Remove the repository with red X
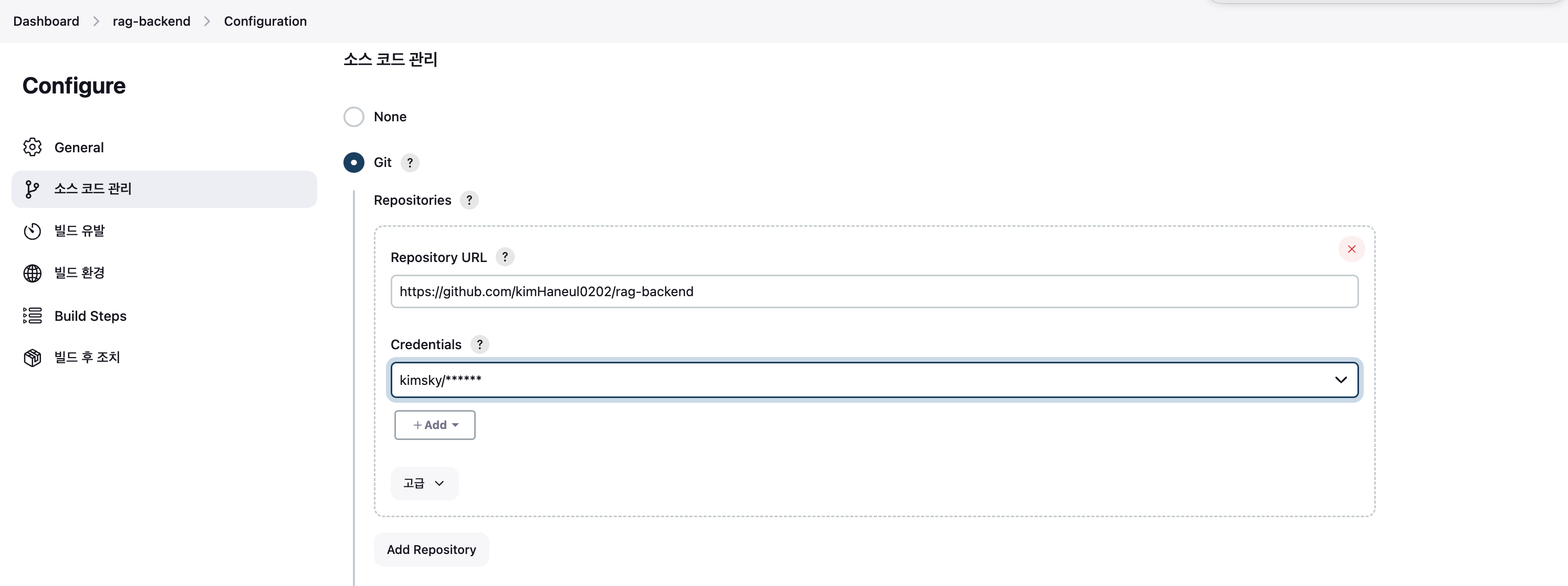Viewport: 1568px width, 586px height. point(1351,249)
